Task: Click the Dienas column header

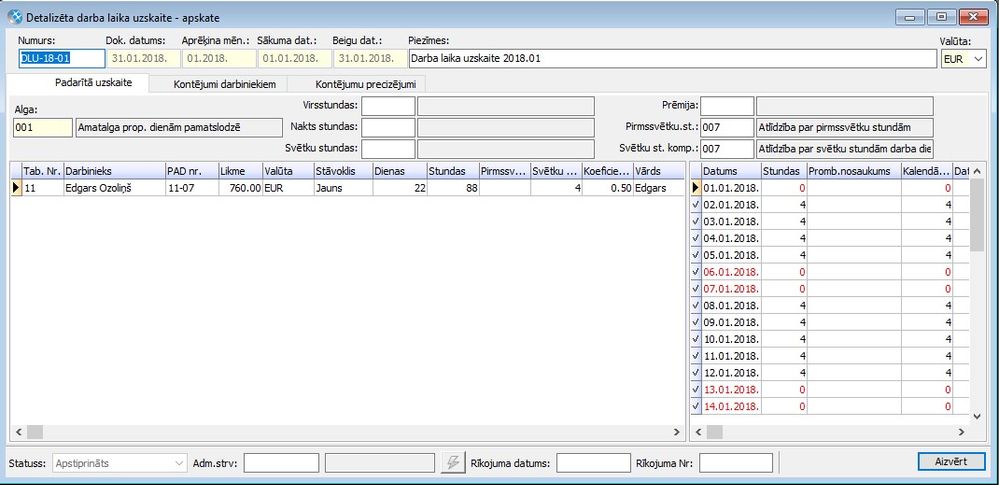Action: coord(399,171)
